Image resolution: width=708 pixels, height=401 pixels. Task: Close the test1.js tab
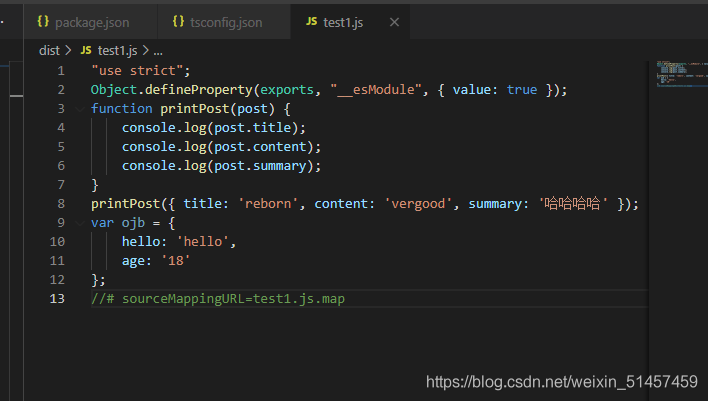click(394, 22)
